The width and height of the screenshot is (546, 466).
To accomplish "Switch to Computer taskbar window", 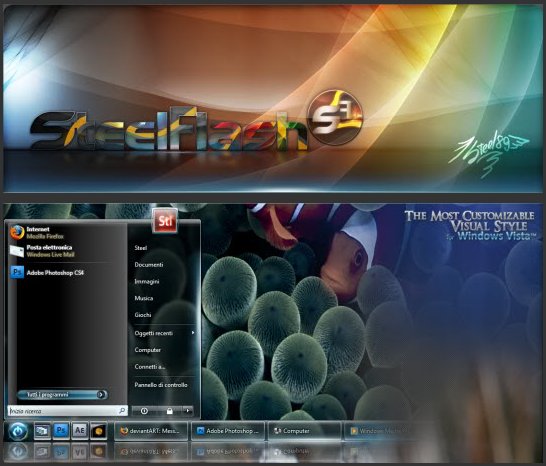I will point(305,431).
